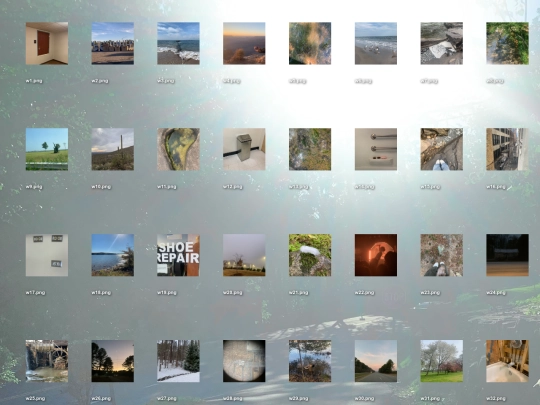Viewport: 540px width, 405px height.
Task: Select the metal trash can thumbnail w12.png
Action: (244, 149)
